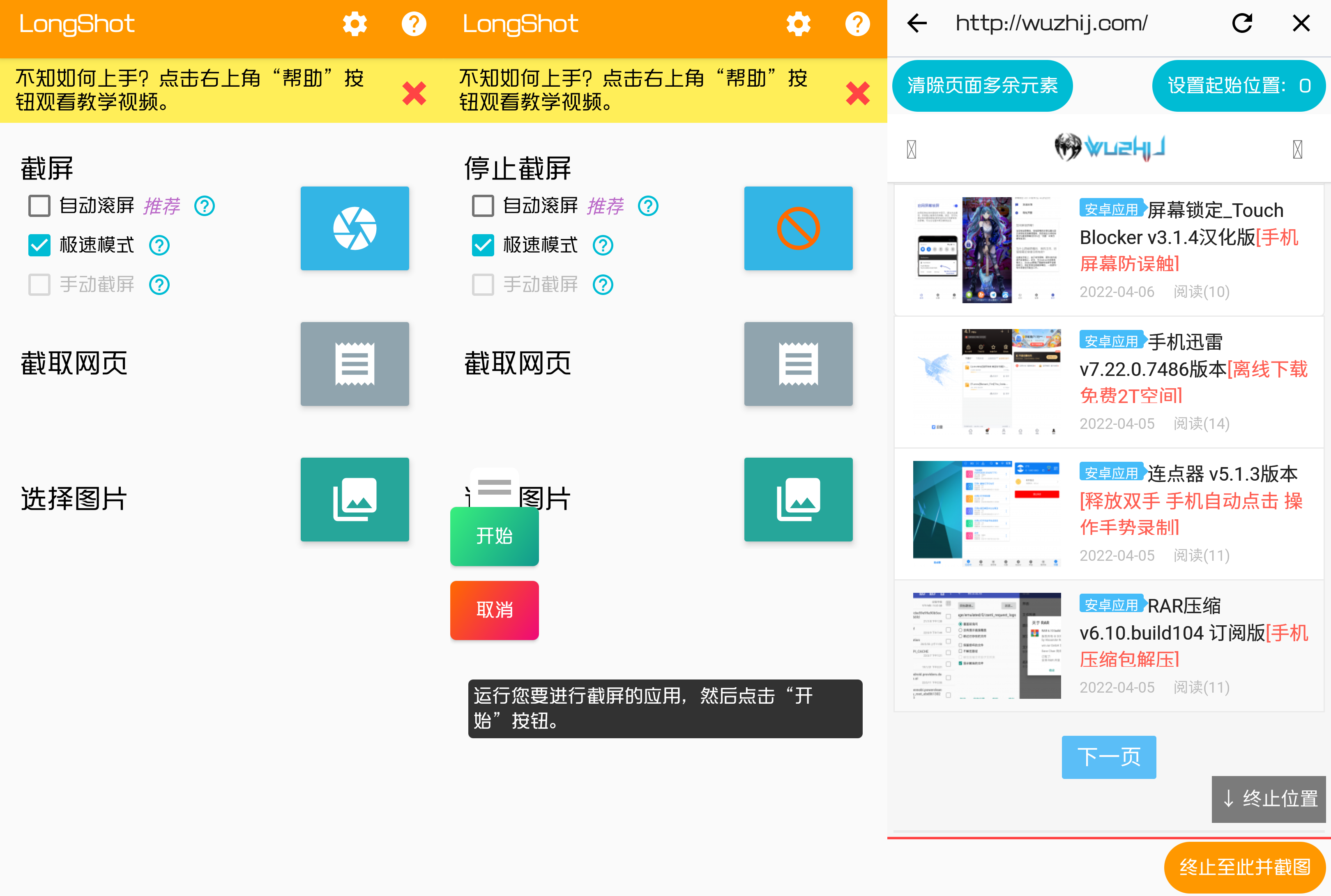Uncheck 极速模式 in left panel
Viewport: 1331px width, 896px height.
click(x=39, y=245)
